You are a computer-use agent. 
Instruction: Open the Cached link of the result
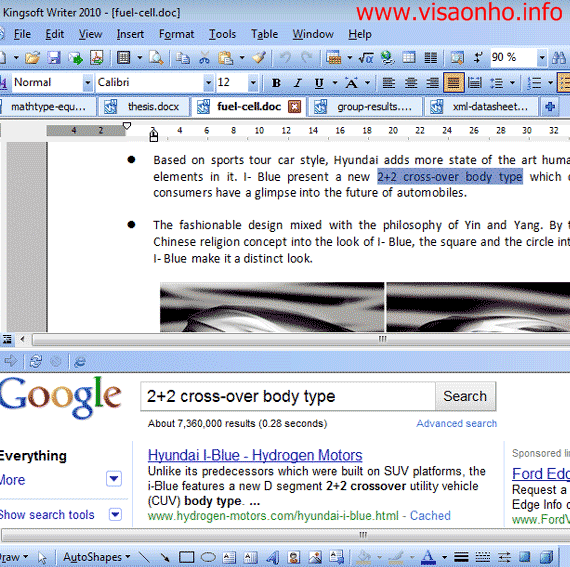click(430, 515)
